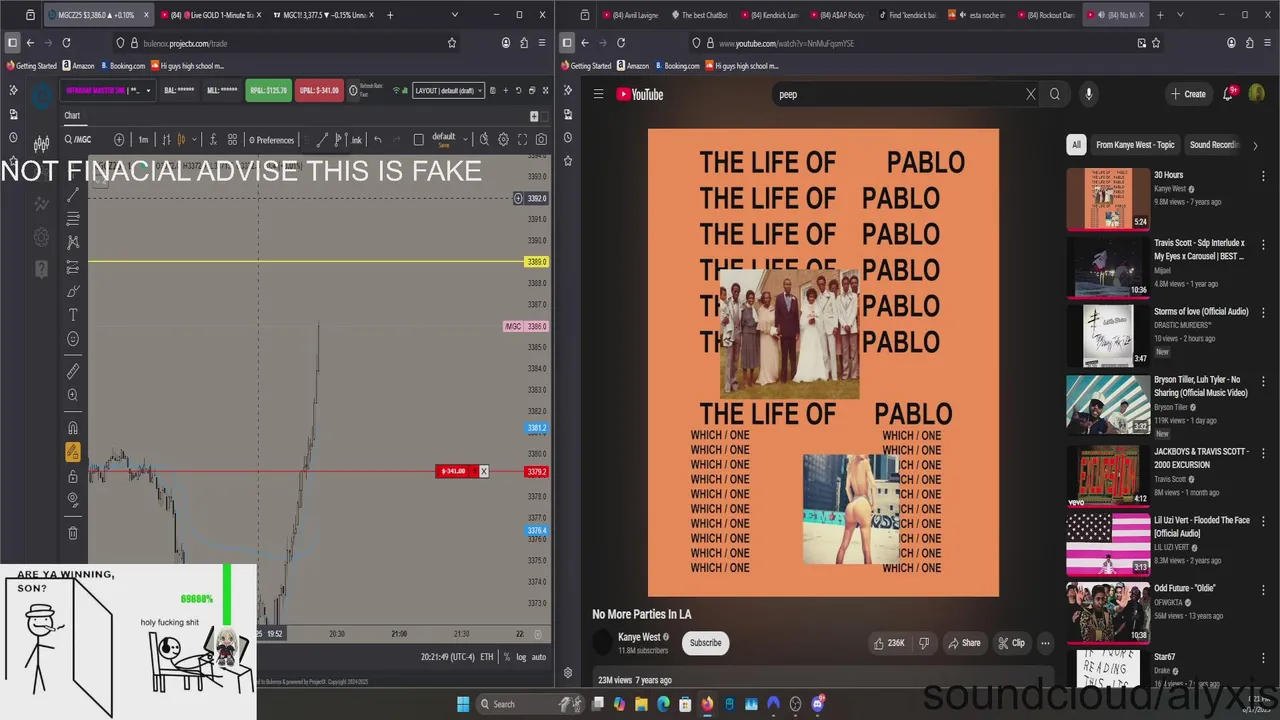1280x720 pixels.
Task: Open the trading account selector dropdown
Action: coord(108,90)
